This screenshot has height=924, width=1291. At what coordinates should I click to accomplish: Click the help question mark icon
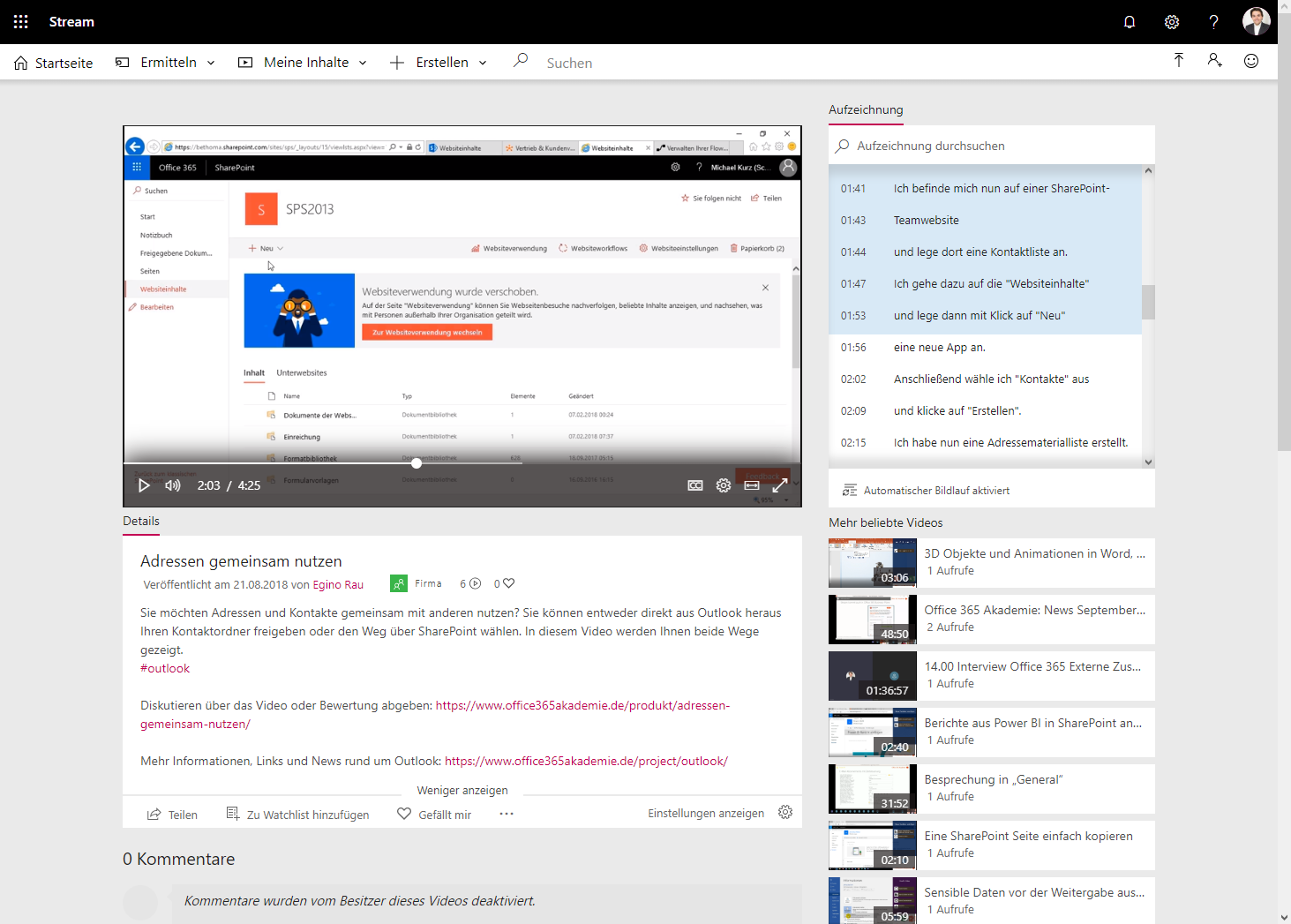[1213, 22]
